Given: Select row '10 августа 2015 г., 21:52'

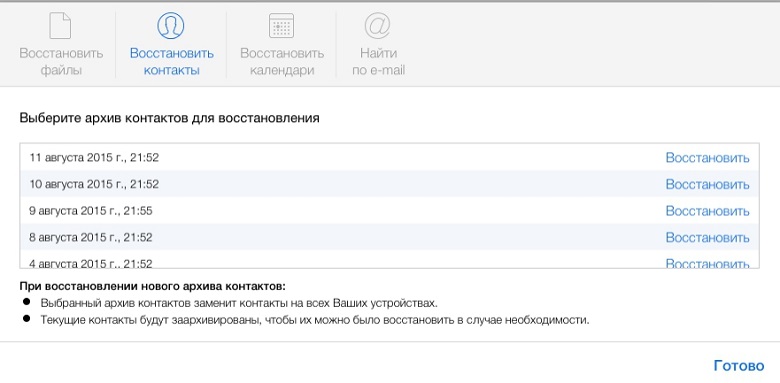Looking at the screenshot, I should pyautogui.click(x=390, y=184).
